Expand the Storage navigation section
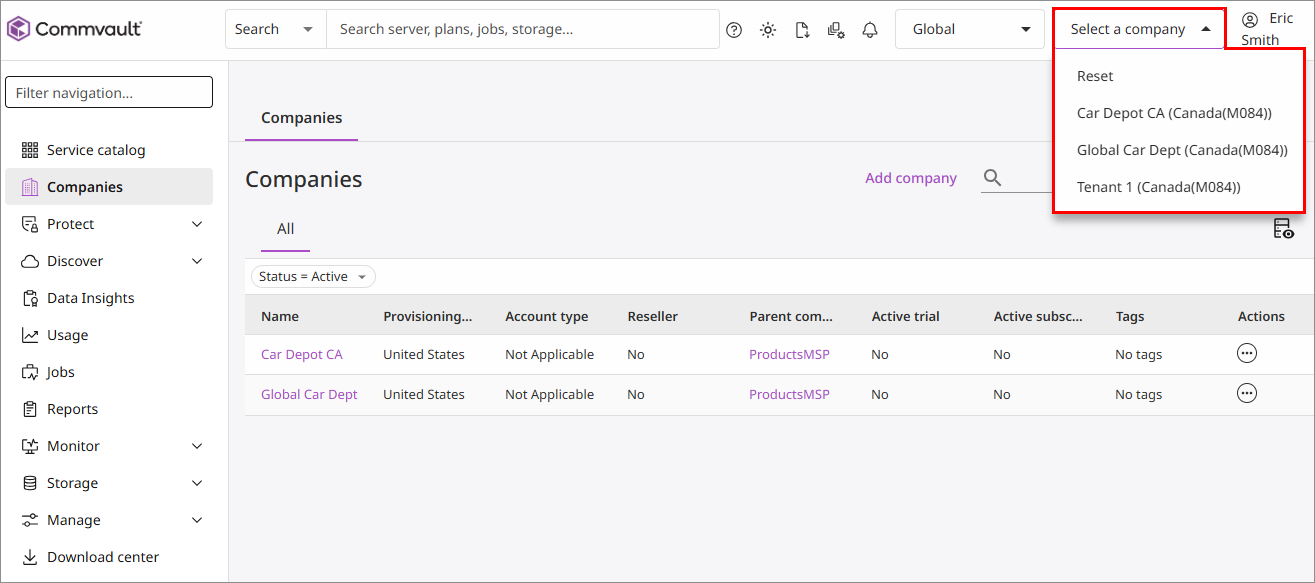The image size is (1315, 583). [x=197, y=483]
